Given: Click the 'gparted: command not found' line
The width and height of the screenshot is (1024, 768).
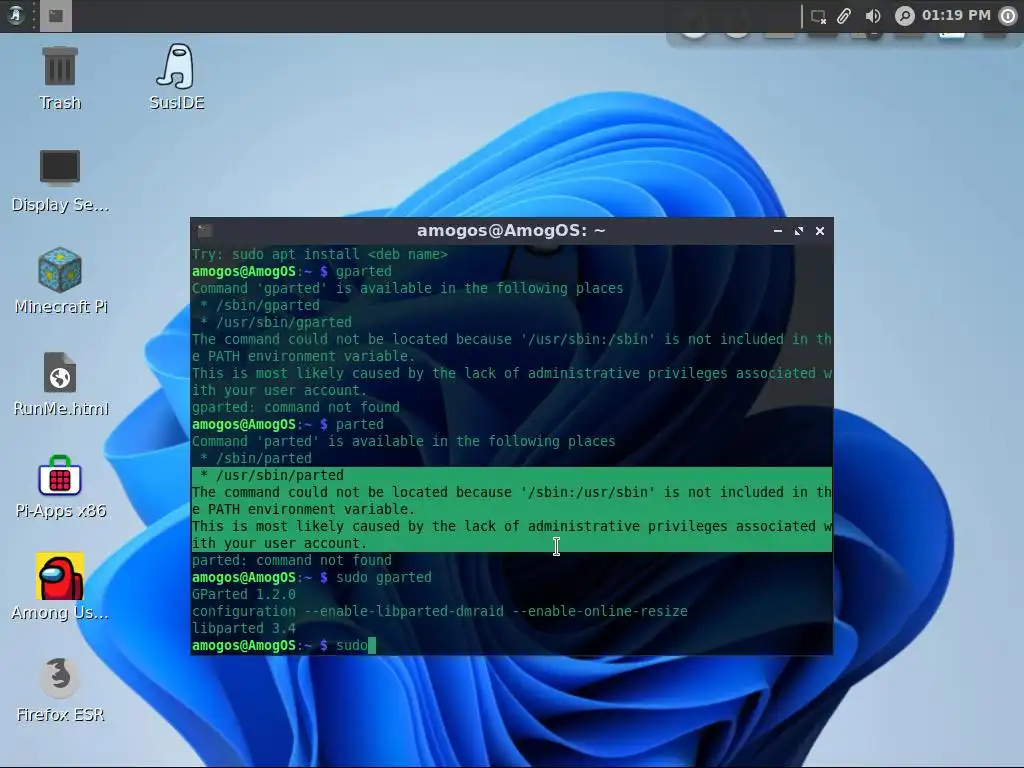Looking at the screenshot, I should (x=295, y=408).
